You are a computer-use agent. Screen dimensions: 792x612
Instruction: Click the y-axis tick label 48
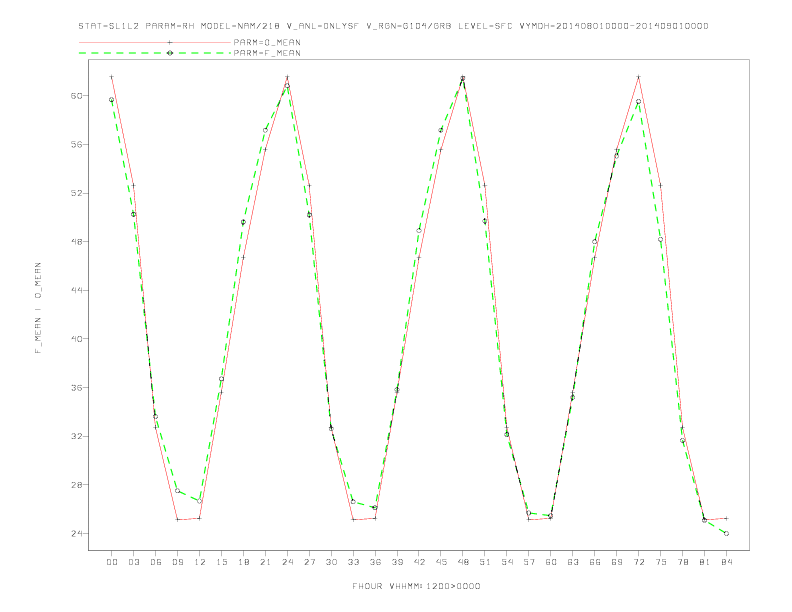coord(77,241)
